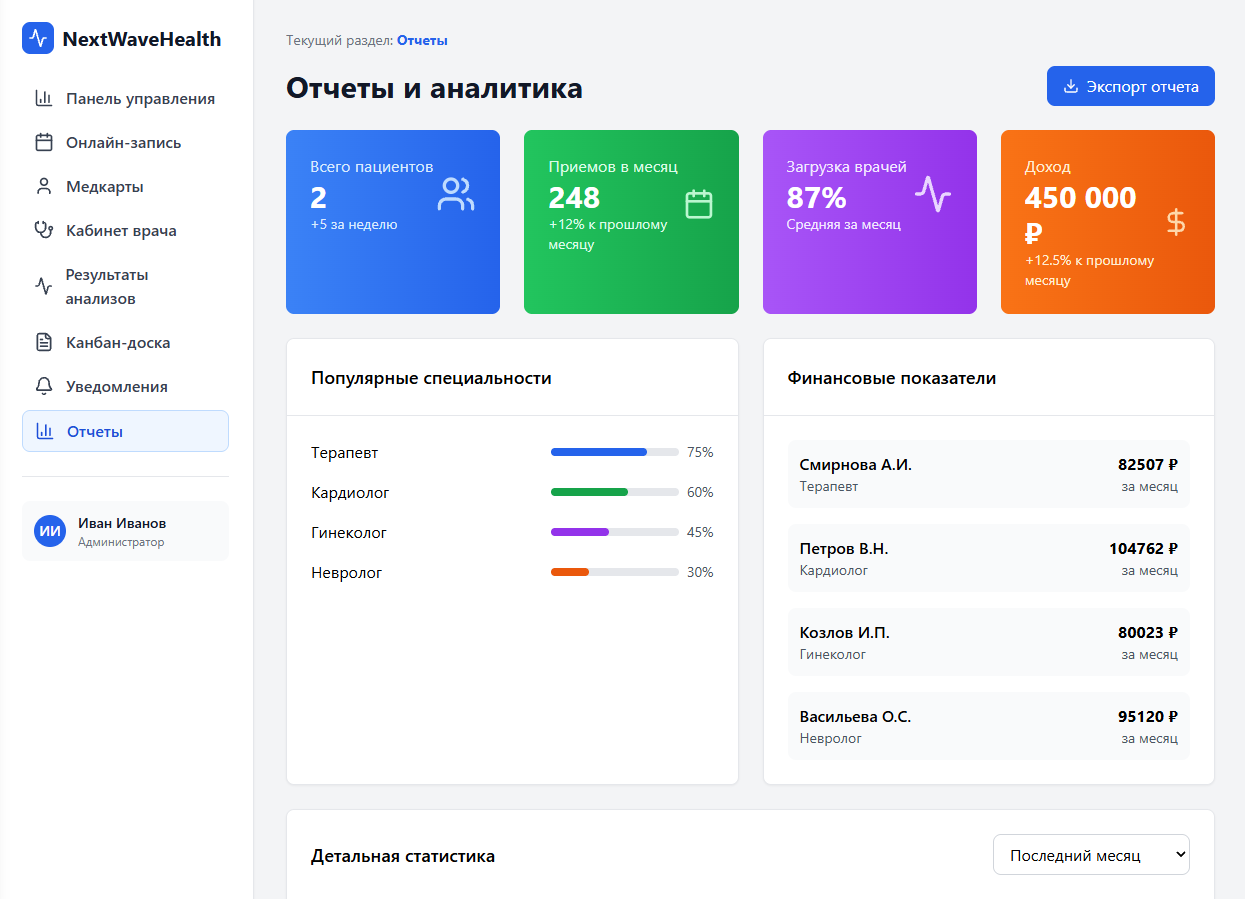Viewport: 1245px width, 899px height.
Task: Click the NextWaveHealth logo icon
Action: coord(38,38)
